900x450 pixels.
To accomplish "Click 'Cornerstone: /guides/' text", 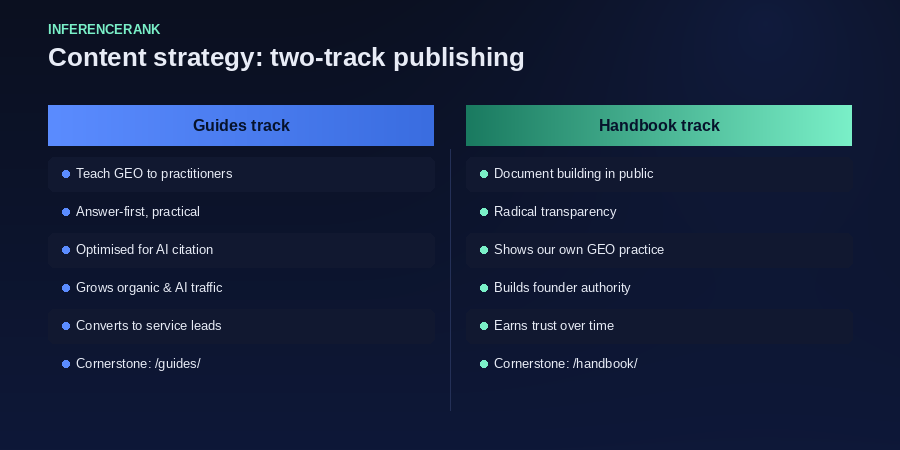I will [x=138, y=364].
